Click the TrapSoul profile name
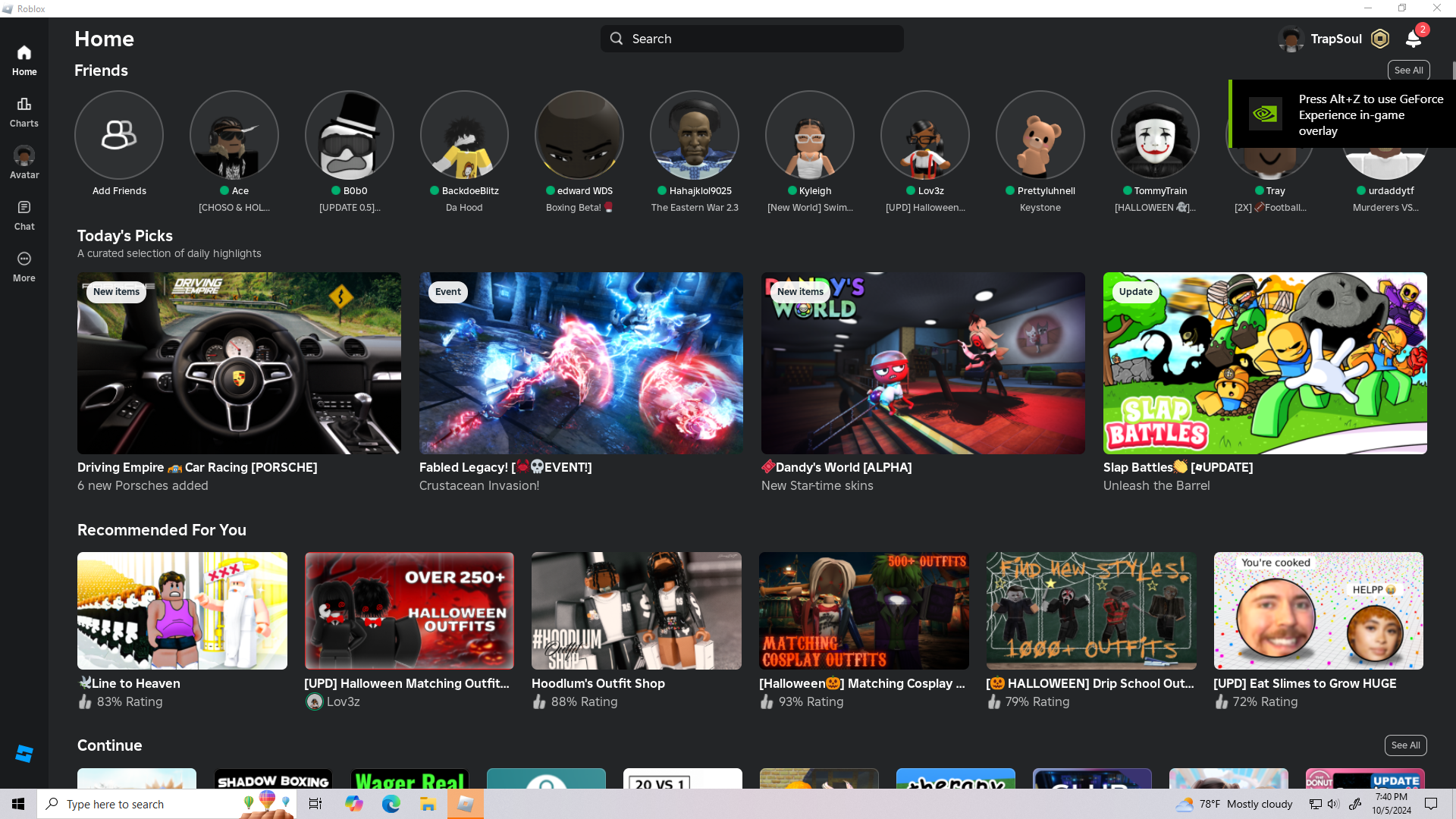 [x=1335, y=39]
